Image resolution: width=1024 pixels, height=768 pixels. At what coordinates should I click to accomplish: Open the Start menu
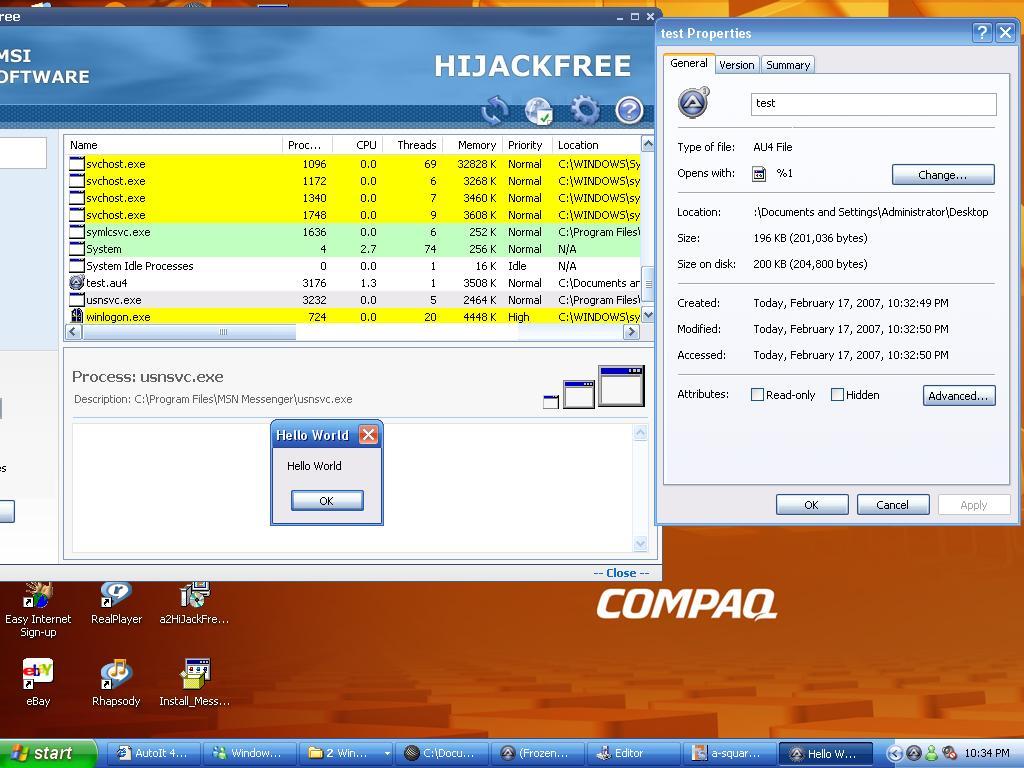tap(48, 753)
